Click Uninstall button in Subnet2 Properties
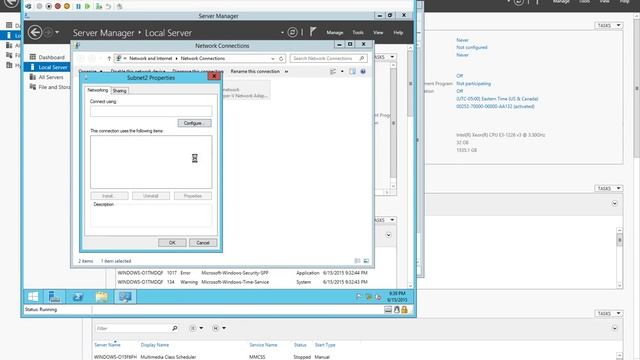Image resolution: width=640 pixels, height=360 pixels. [x=151, y=196]
